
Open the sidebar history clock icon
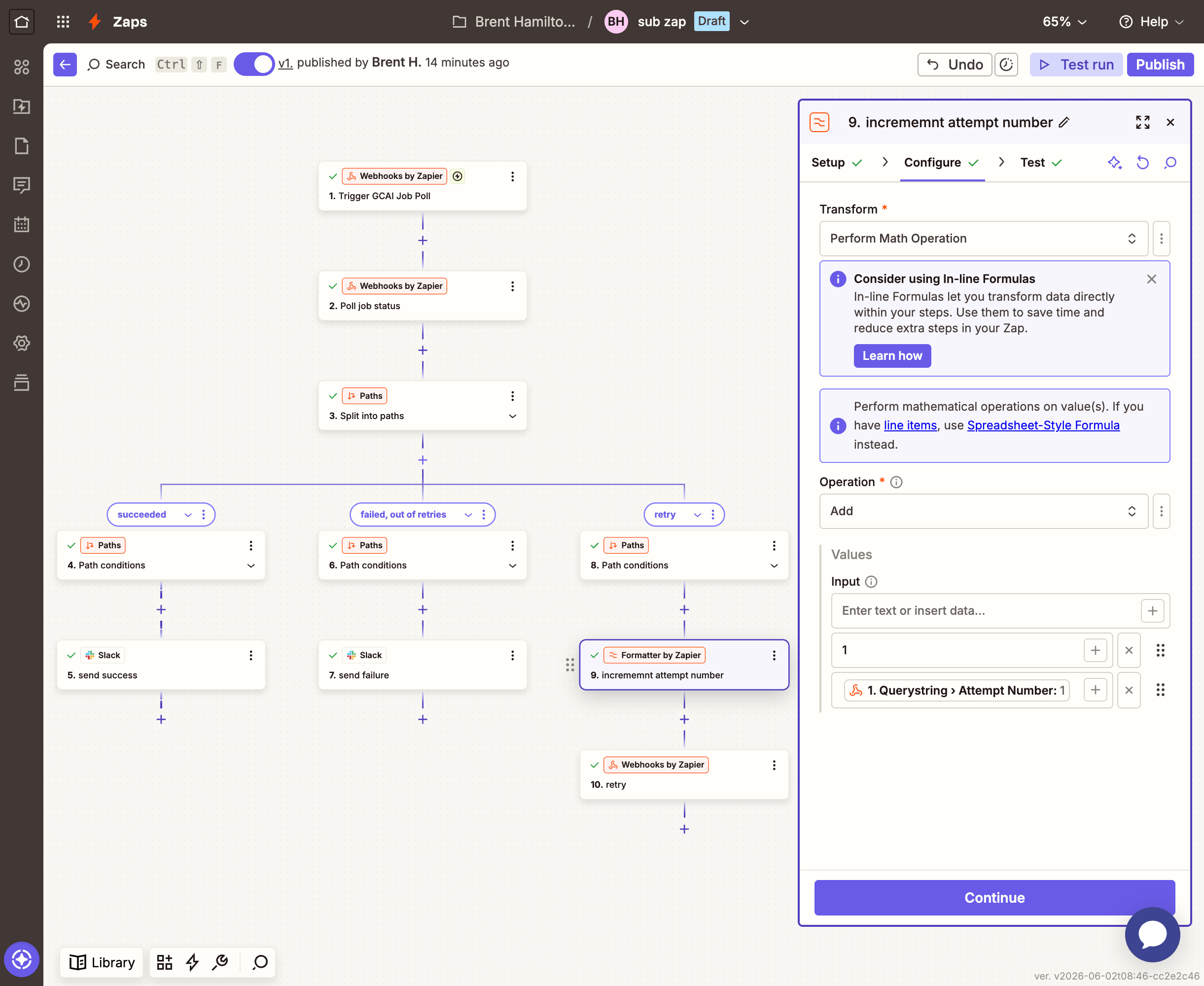22,264
